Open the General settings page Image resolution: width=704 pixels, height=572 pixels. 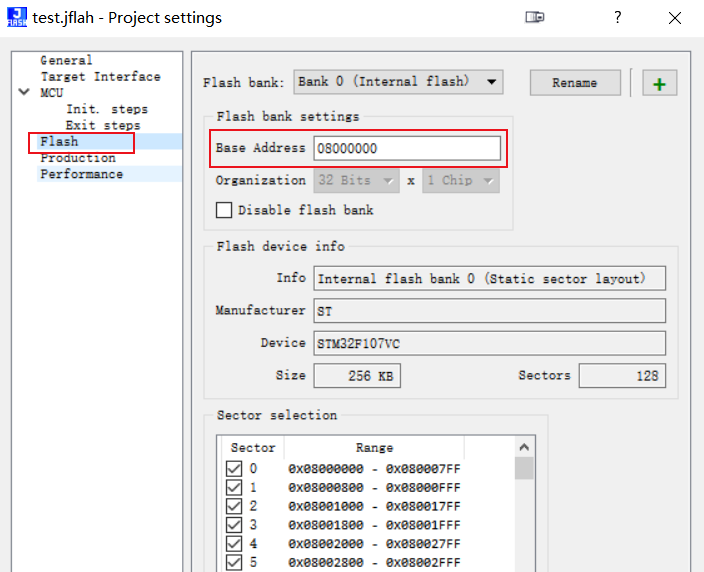click(x=66, y=60)
